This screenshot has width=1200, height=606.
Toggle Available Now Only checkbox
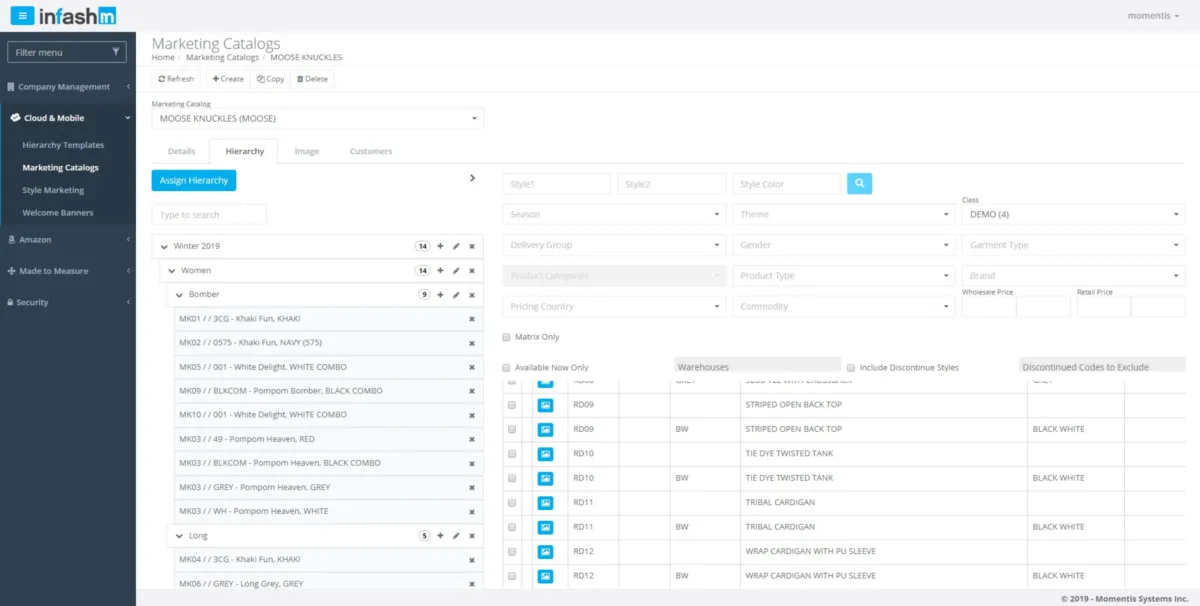(507, 368)
